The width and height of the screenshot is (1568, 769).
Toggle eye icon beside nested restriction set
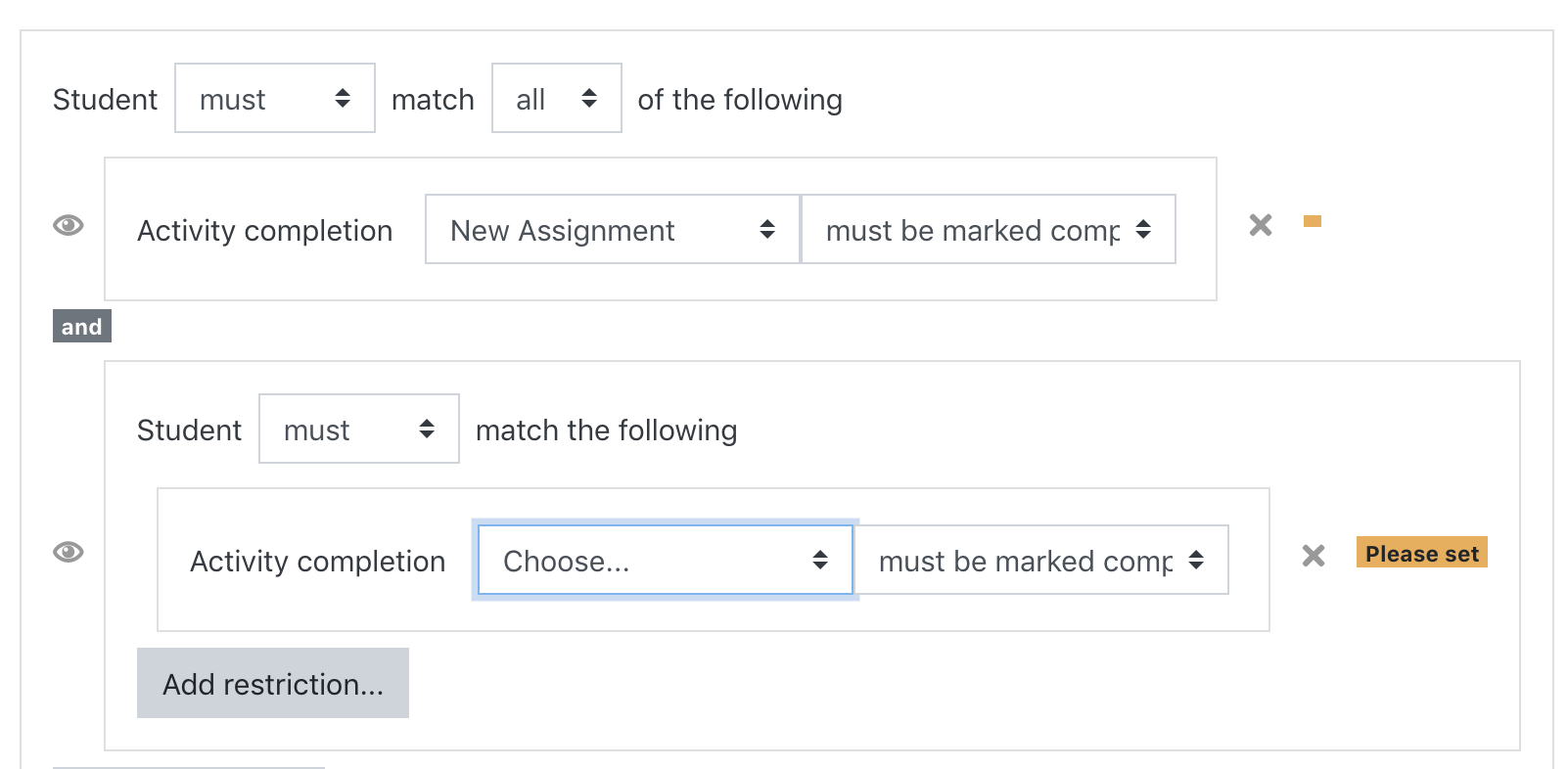(x=68, y=552)
